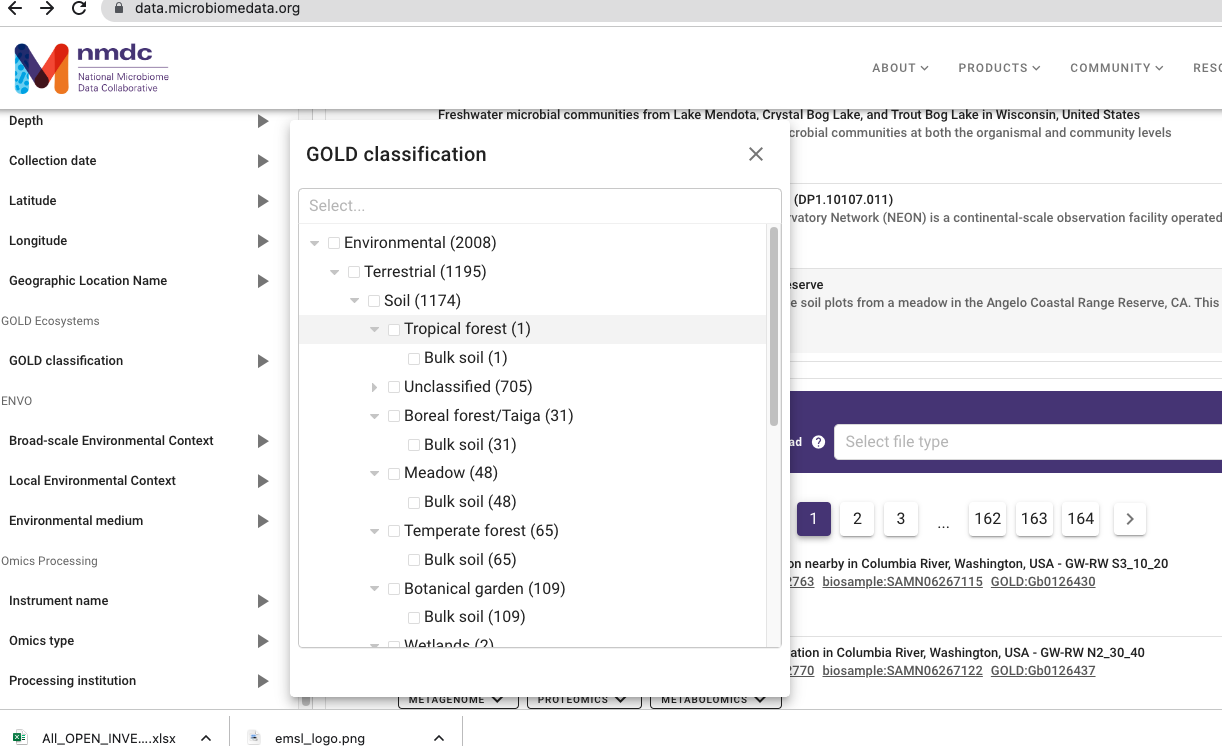
Task: Select Bulk soil (31) under Boreal forest/Taiga
Action: (x=413, y=444)
